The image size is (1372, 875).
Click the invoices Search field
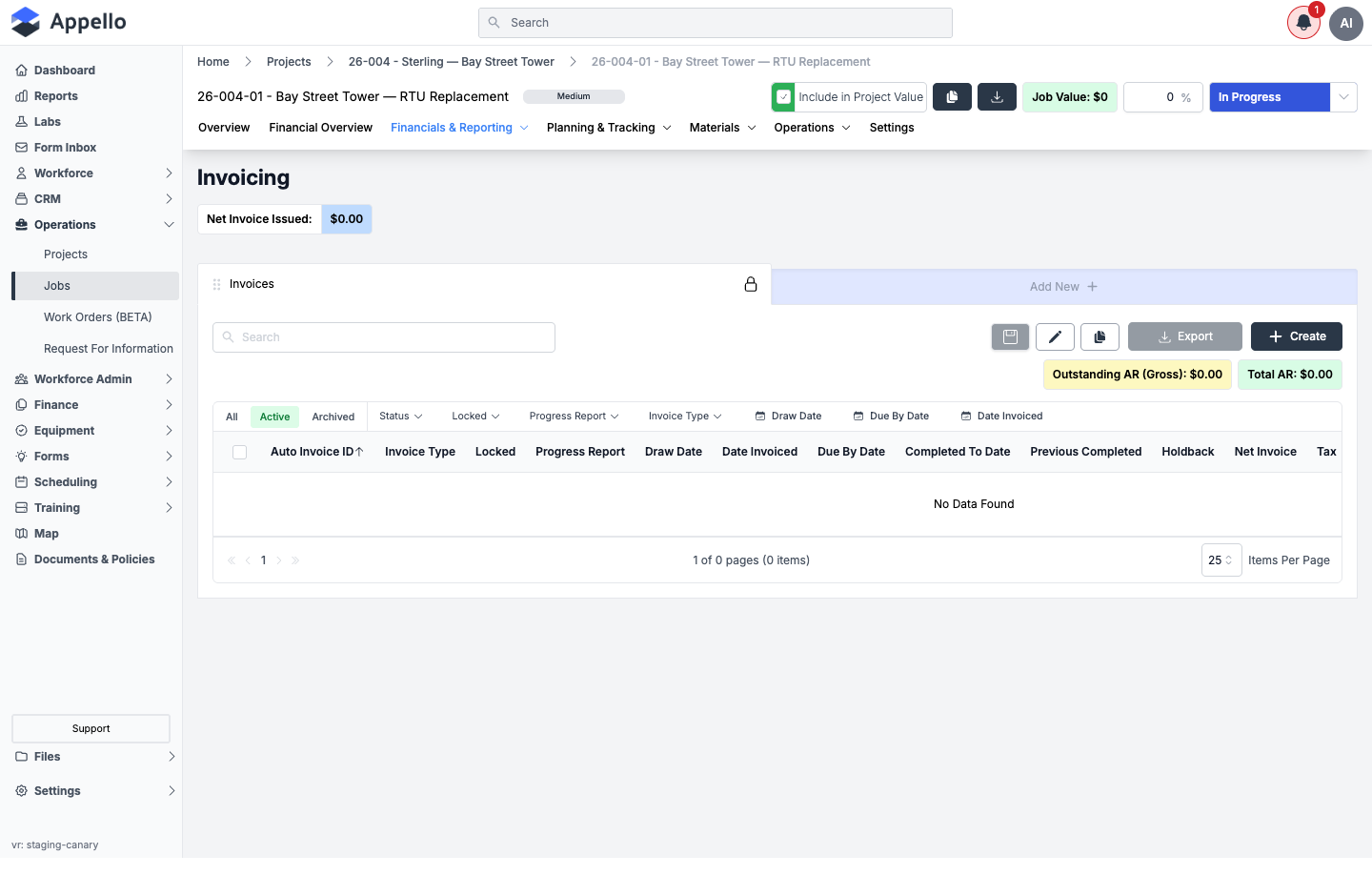tap(384, 337)
